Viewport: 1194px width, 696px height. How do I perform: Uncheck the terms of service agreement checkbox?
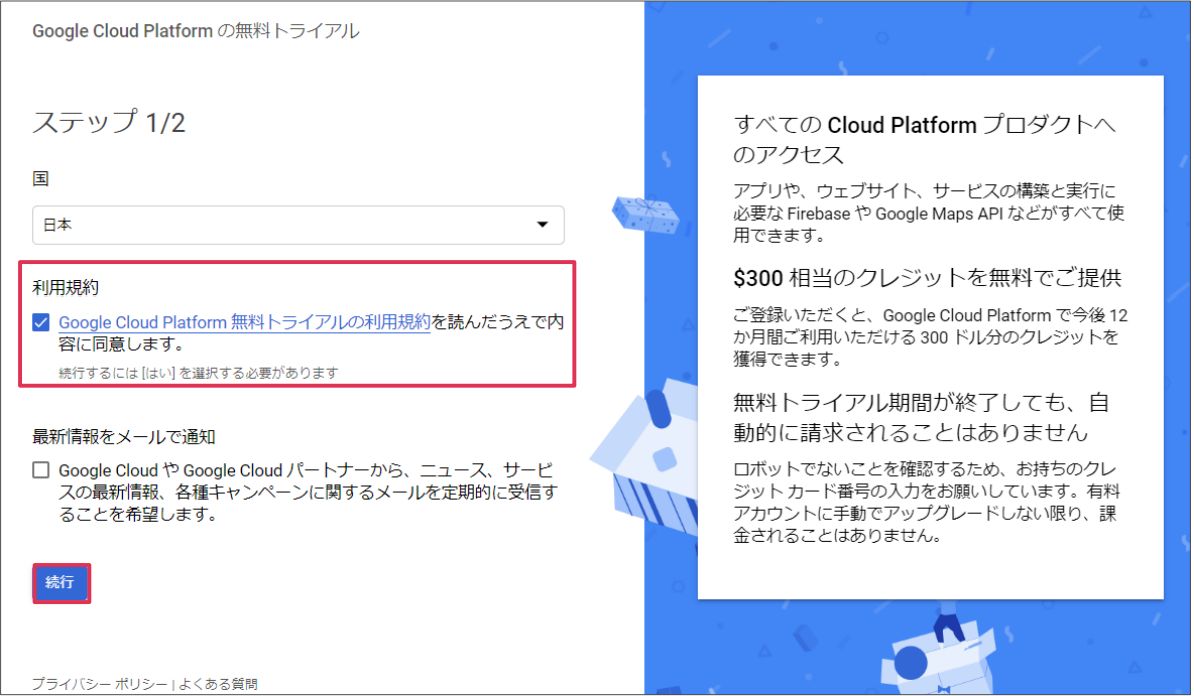click(41, 323)
